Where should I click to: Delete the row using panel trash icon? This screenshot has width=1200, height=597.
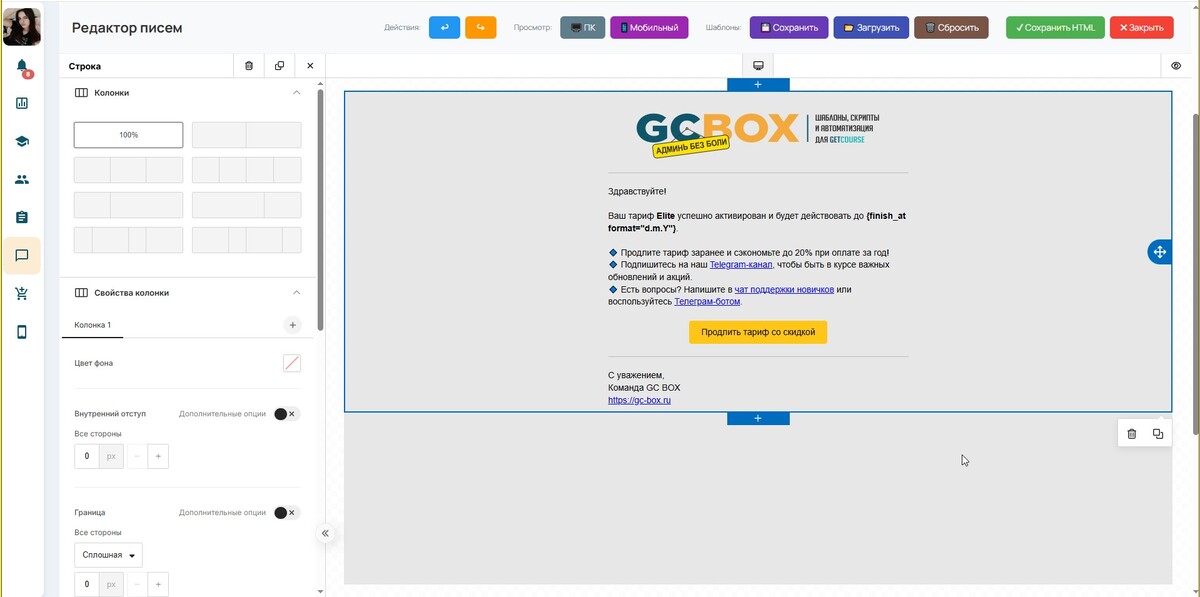pyautogui.click(x=249, y=66)
